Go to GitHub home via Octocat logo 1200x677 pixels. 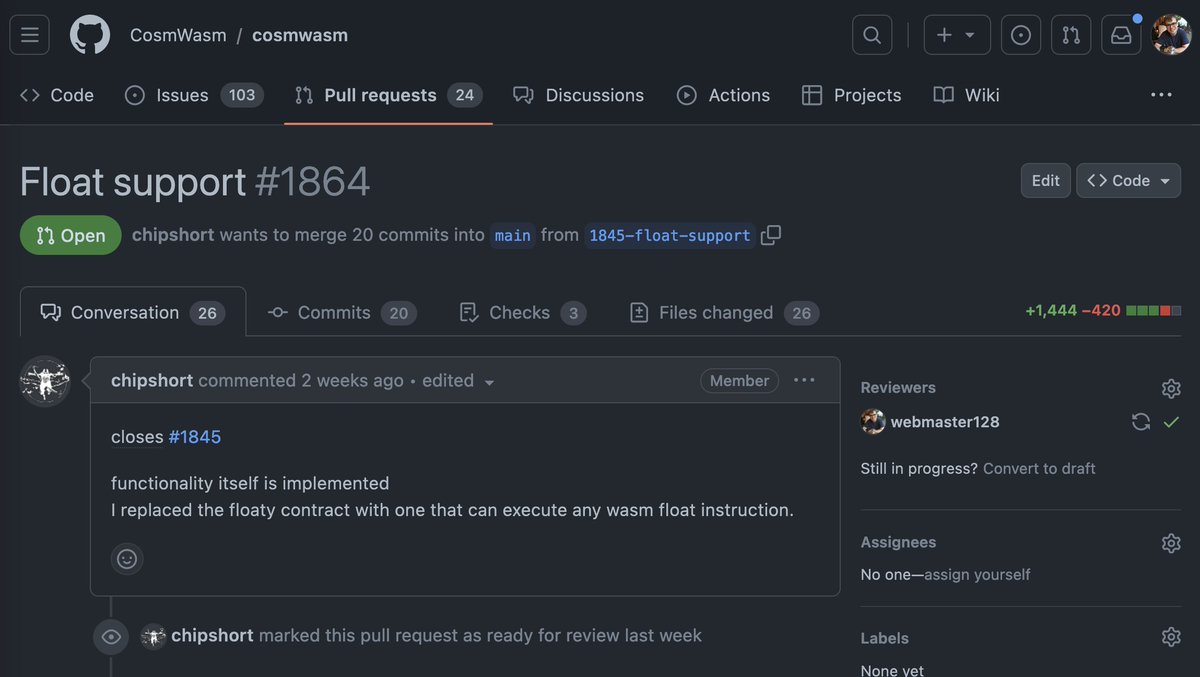click(x=90, y=35)
